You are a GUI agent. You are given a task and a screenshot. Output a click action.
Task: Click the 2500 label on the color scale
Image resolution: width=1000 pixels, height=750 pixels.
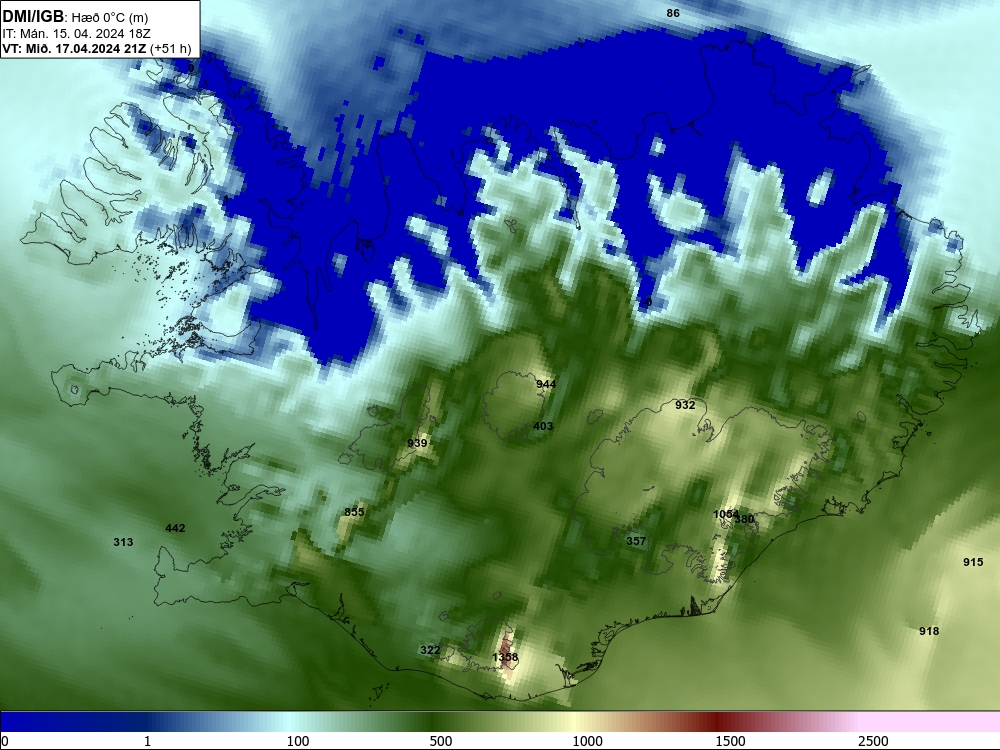point(873,741)
